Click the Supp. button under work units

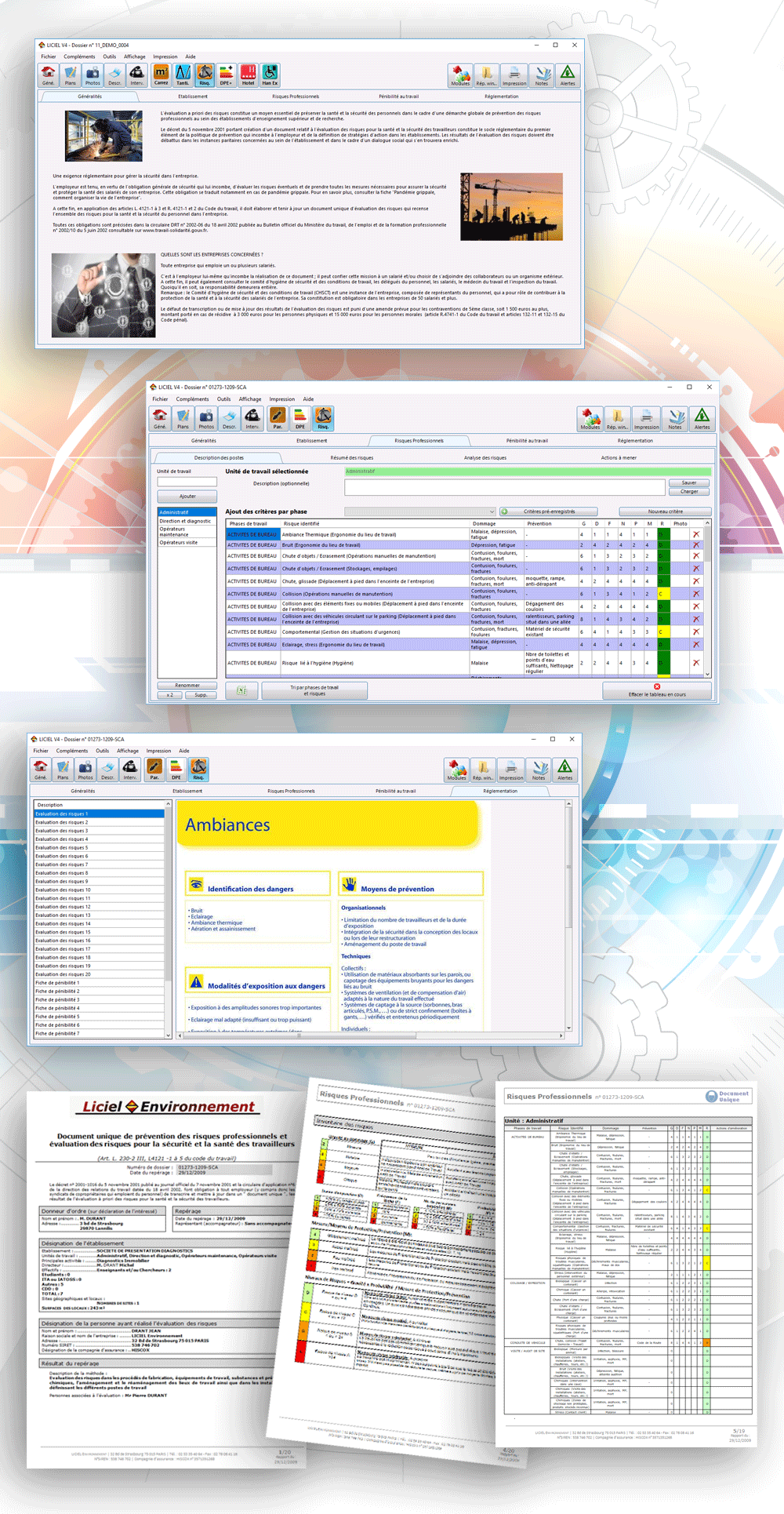201,695
